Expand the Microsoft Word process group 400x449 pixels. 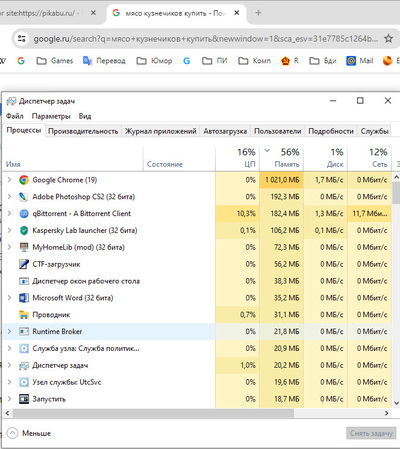point(9,298)
